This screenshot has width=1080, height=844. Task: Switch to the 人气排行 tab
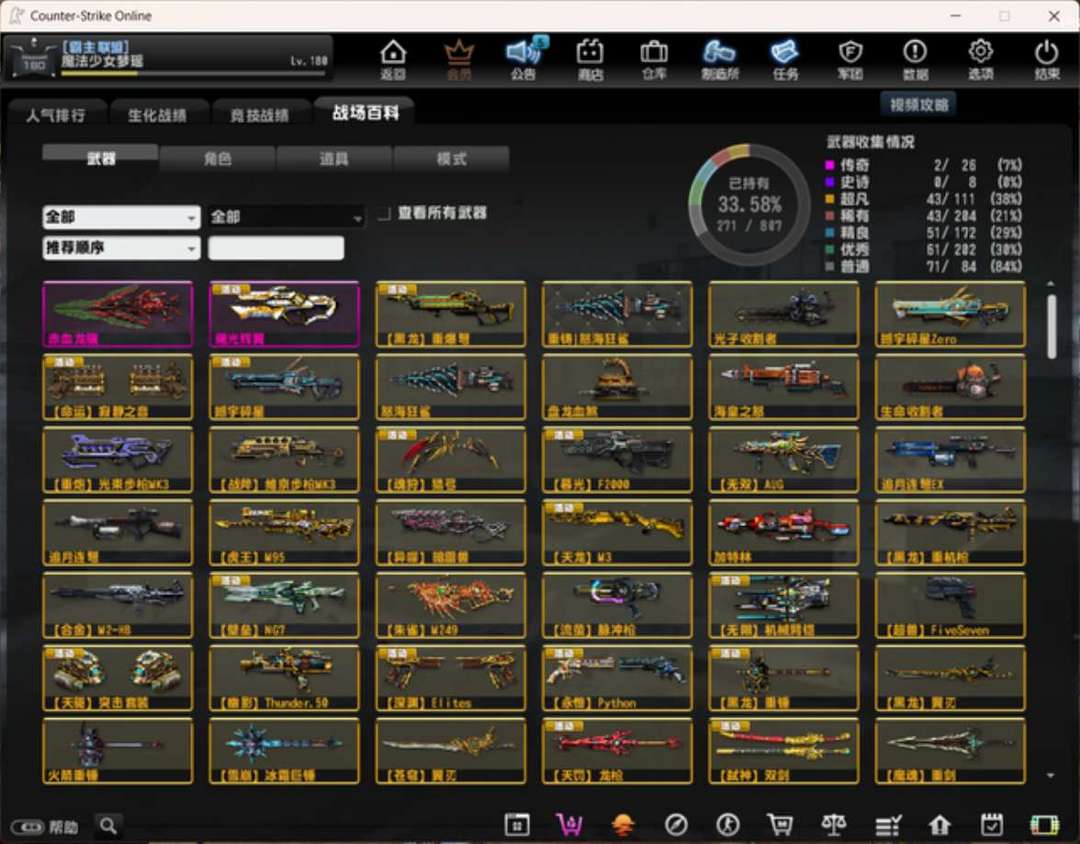(56, 115)
